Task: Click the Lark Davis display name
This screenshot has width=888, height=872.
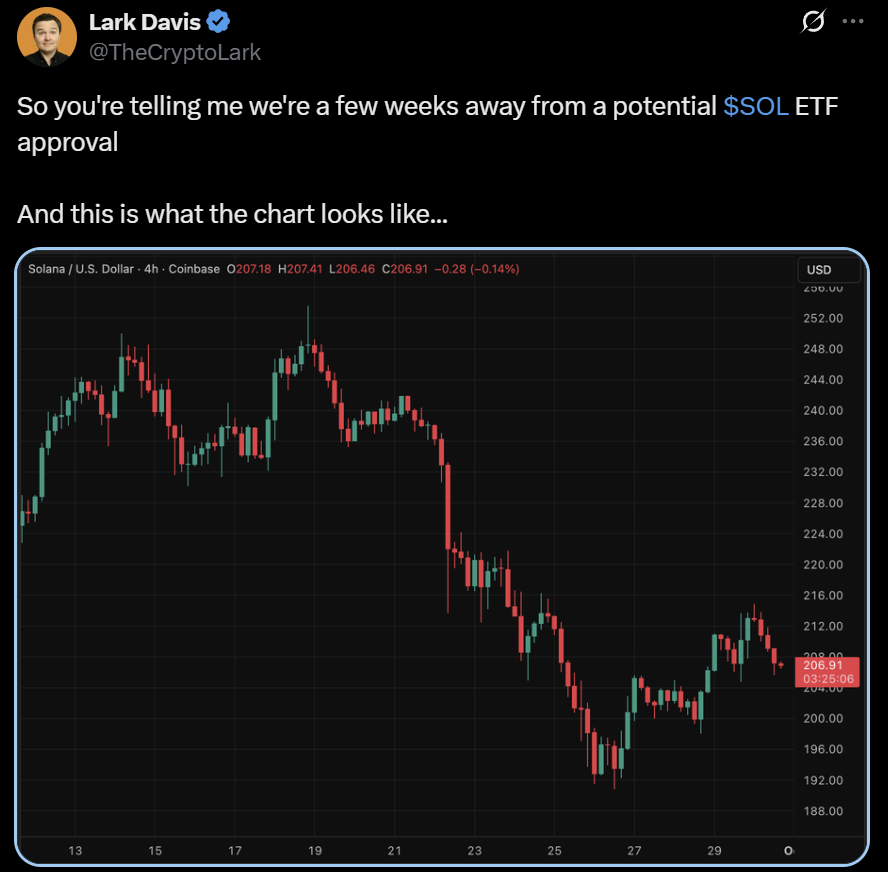Action: [147, 20]
